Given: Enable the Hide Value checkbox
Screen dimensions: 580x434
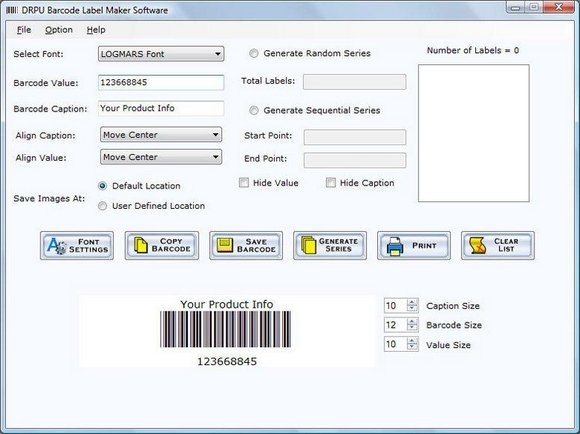Looking at the screenshot, I should tap(244, 183).
